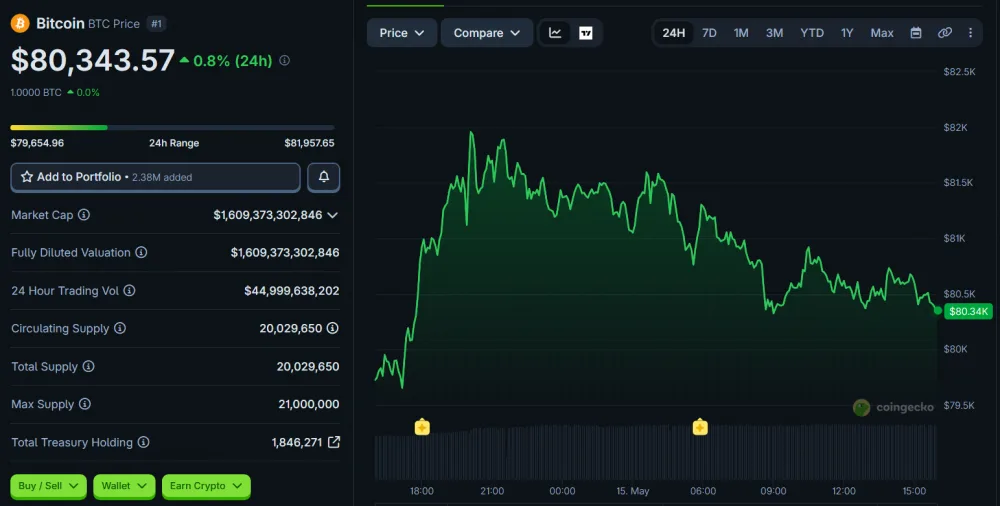The width and height of the screenshot is (1000, 506).
Task: Switch to line chart view icon
Action: click(555, 33)
